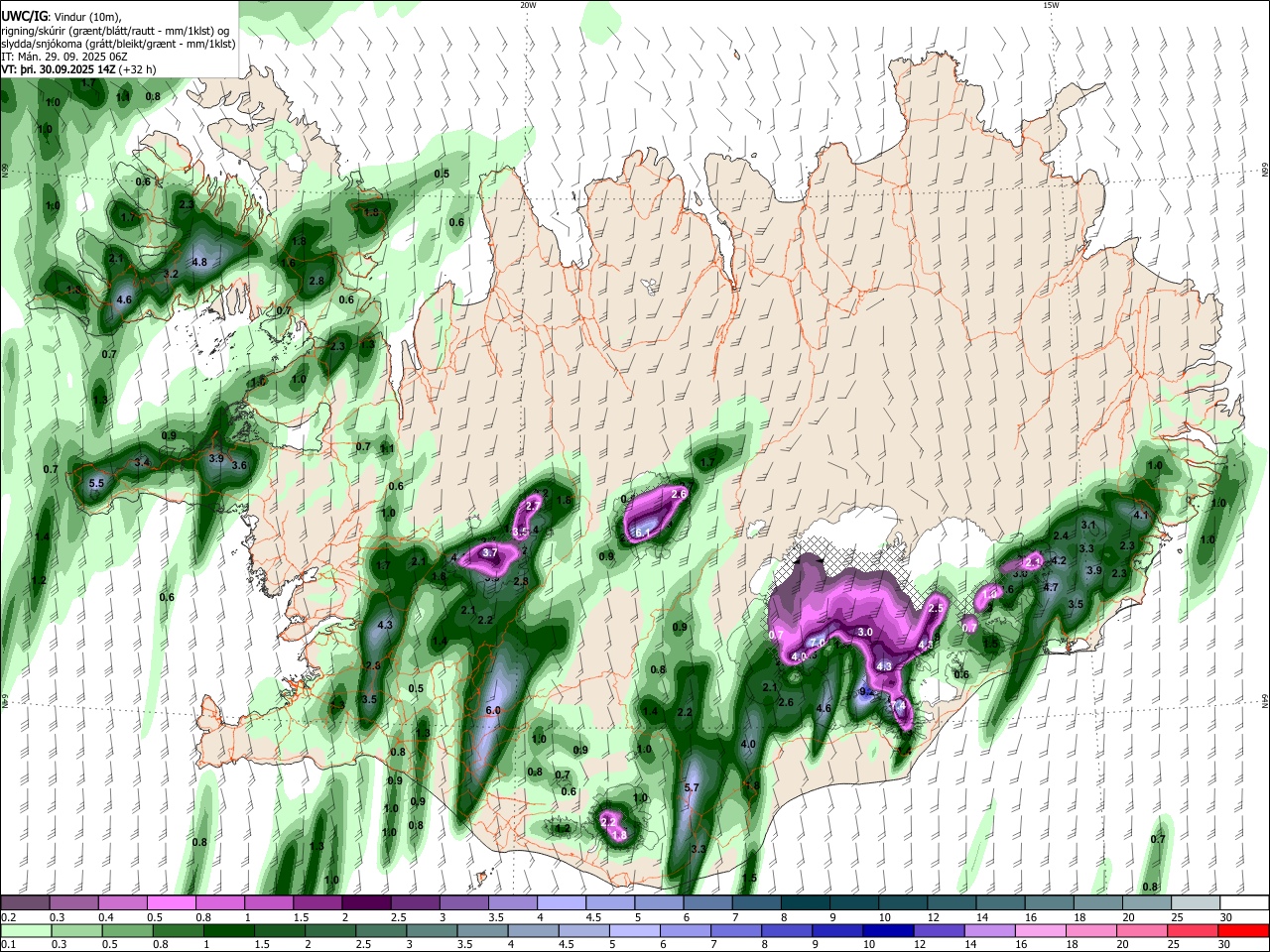
Task: Click the 3.0 snow value on the map
Action: coord(865,632)
